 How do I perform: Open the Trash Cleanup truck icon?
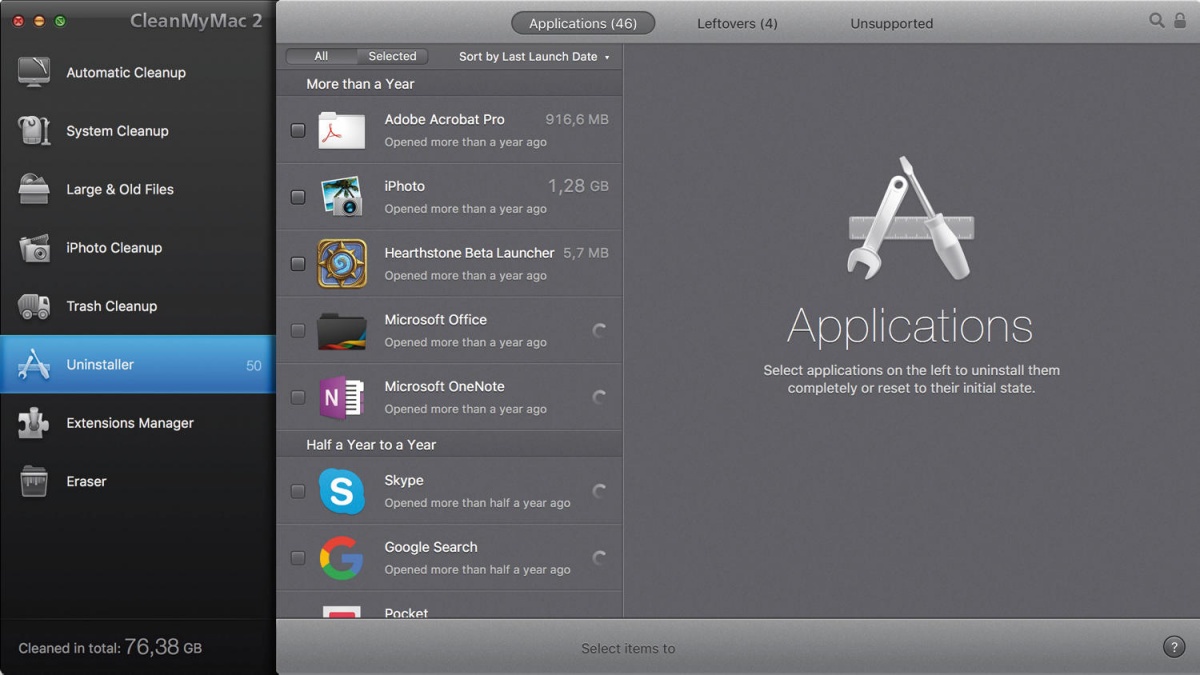coord(34,306)
